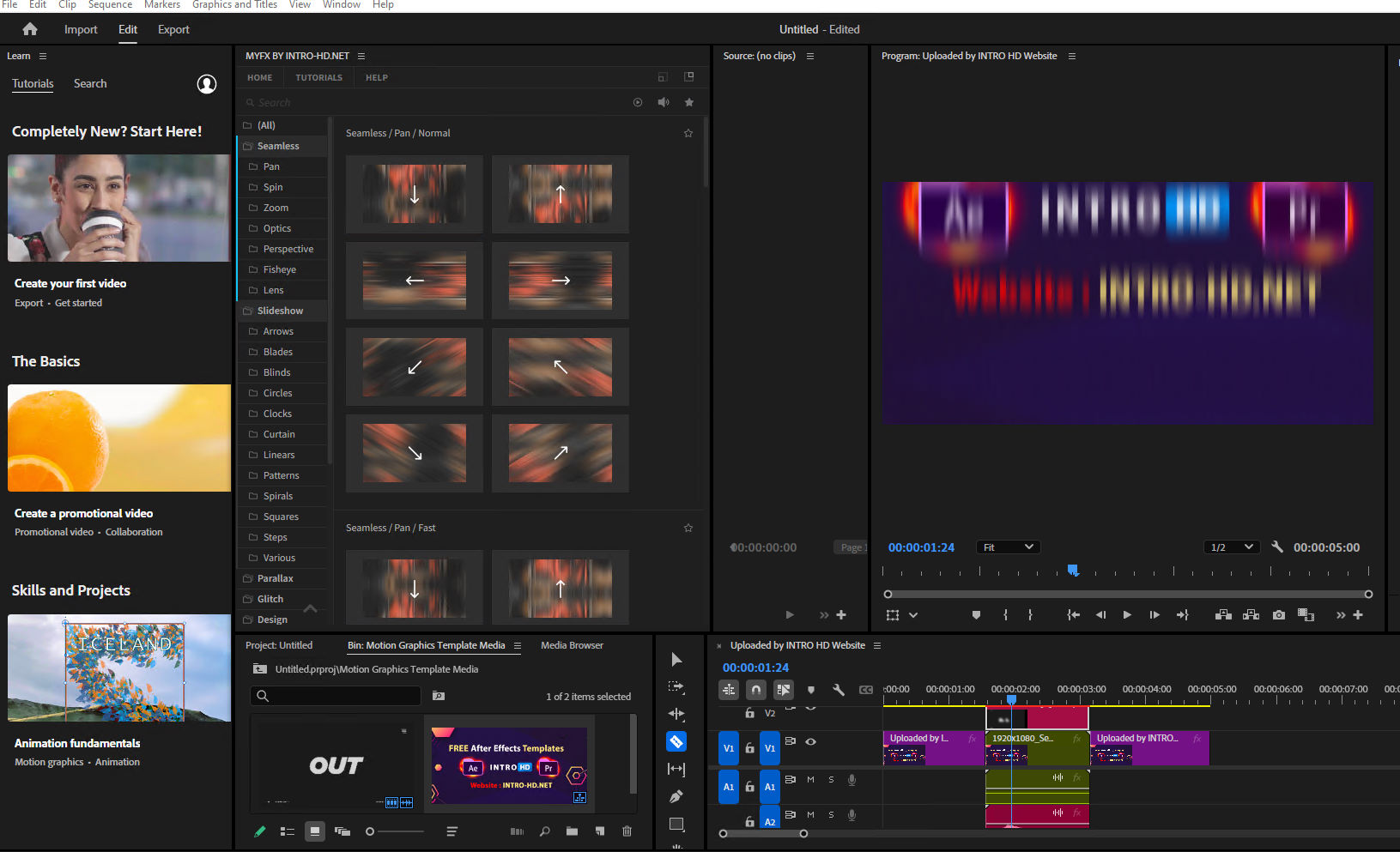Open the Graphics and Titles menu
The width and height of the screenshot is (1400, 852).
pyautogui.click(x=234, y=5)
